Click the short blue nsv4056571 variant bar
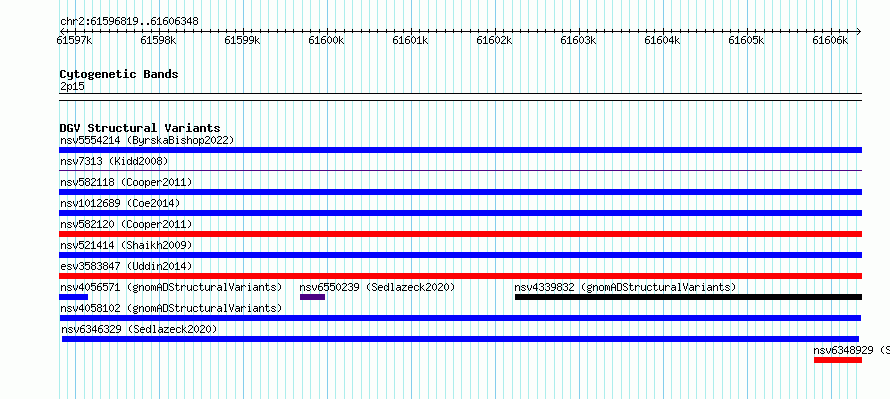This screenshot has width=890, height=399. 73,297
